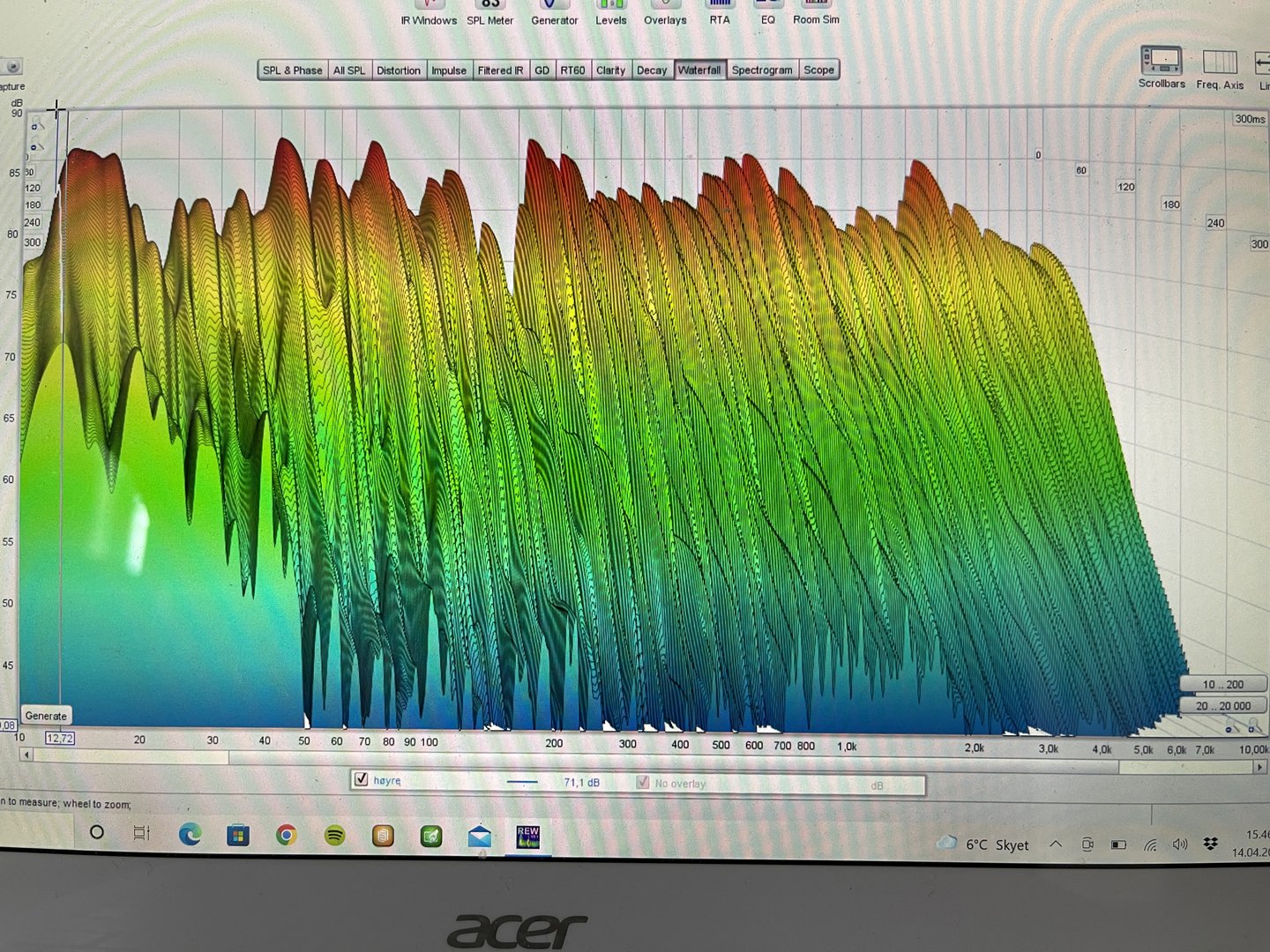The width and height of the screenshot is (1270, 952).
Task: Open the Filtered IR tab
Action: click(x=500, y=71)
